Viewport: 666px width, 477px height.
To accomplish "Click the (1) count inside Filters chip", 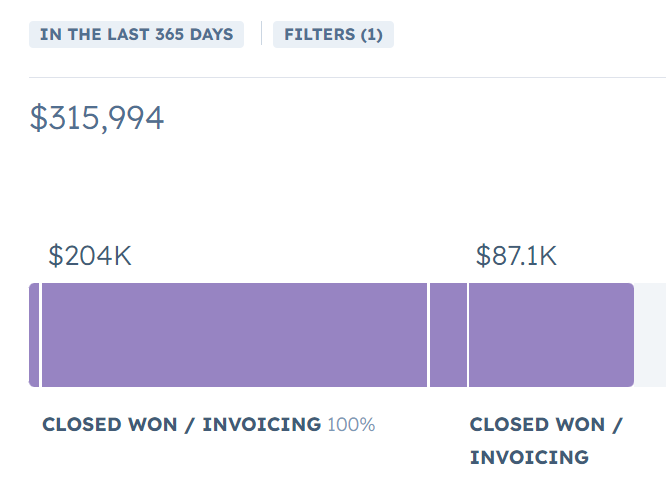I will (372, 34).
